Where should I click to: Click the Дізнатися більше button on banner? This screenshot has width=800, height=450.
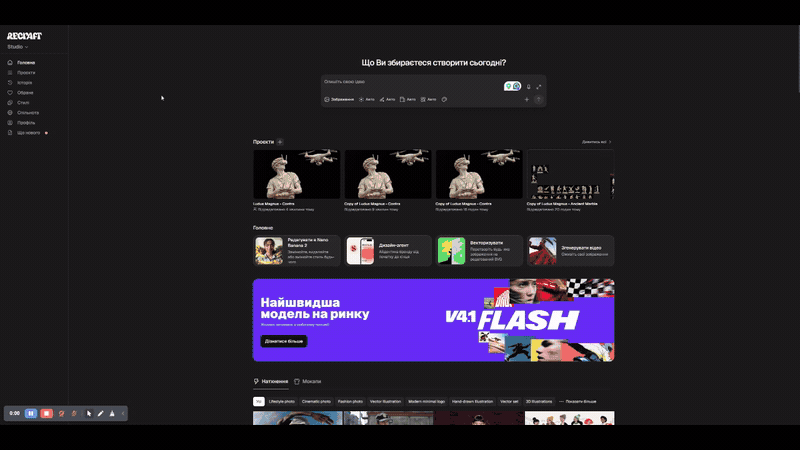tap(284, 341)
